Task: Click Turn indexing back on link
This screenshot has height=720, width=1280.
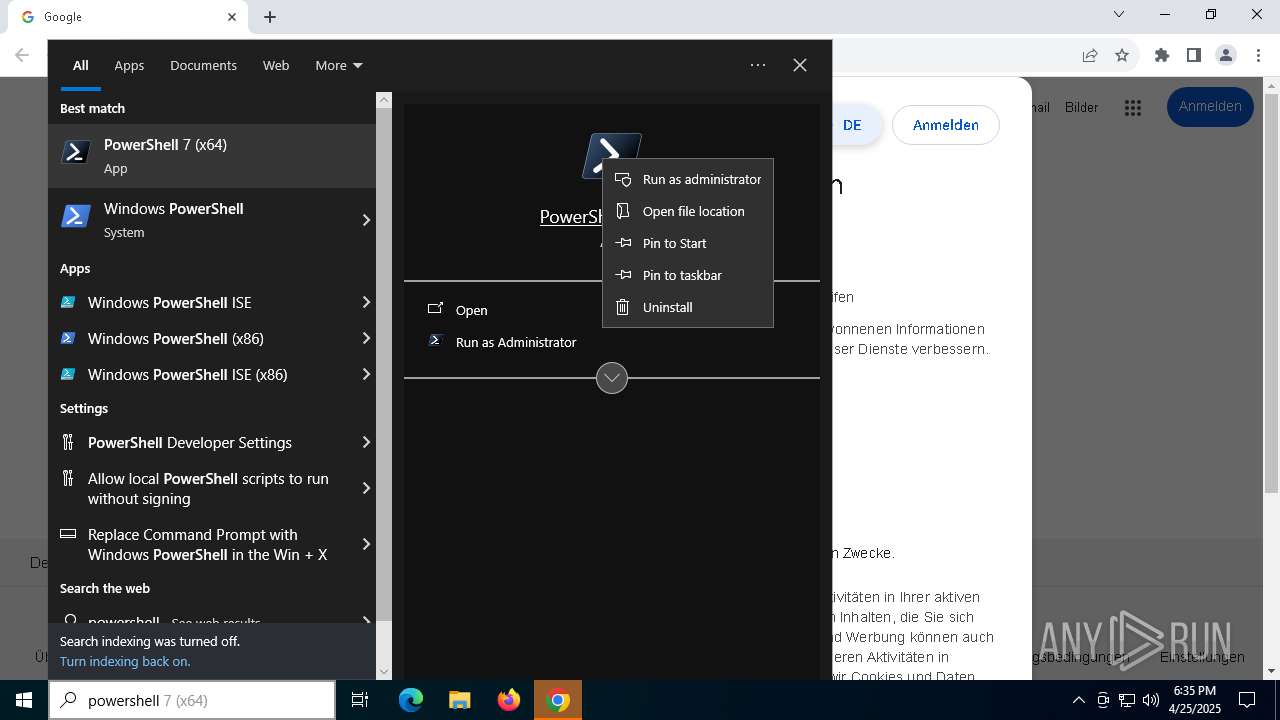Action: click(125, 661)
